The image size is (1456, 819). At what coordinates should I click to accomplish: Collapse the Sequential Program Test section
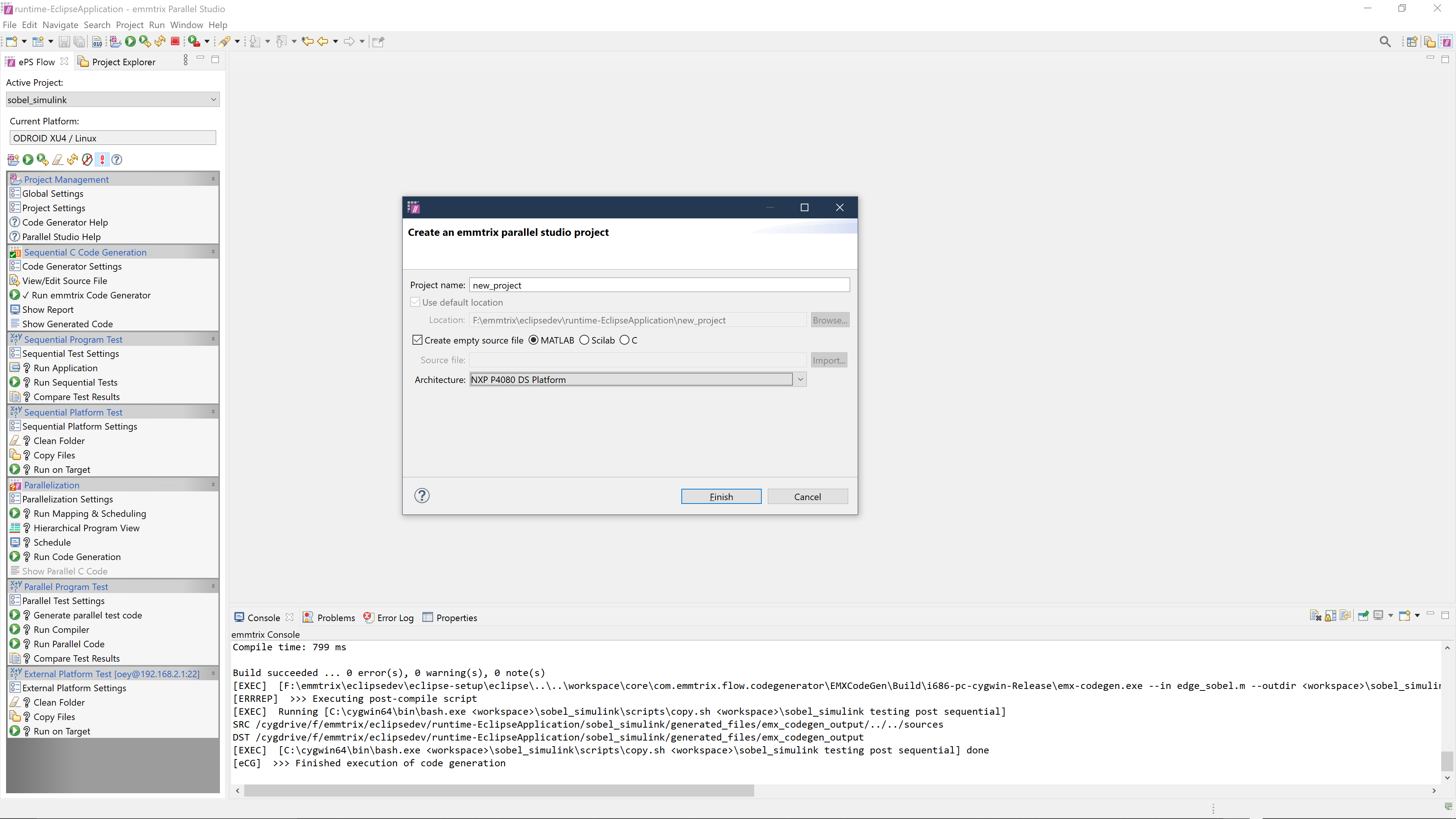pos(213,339)
